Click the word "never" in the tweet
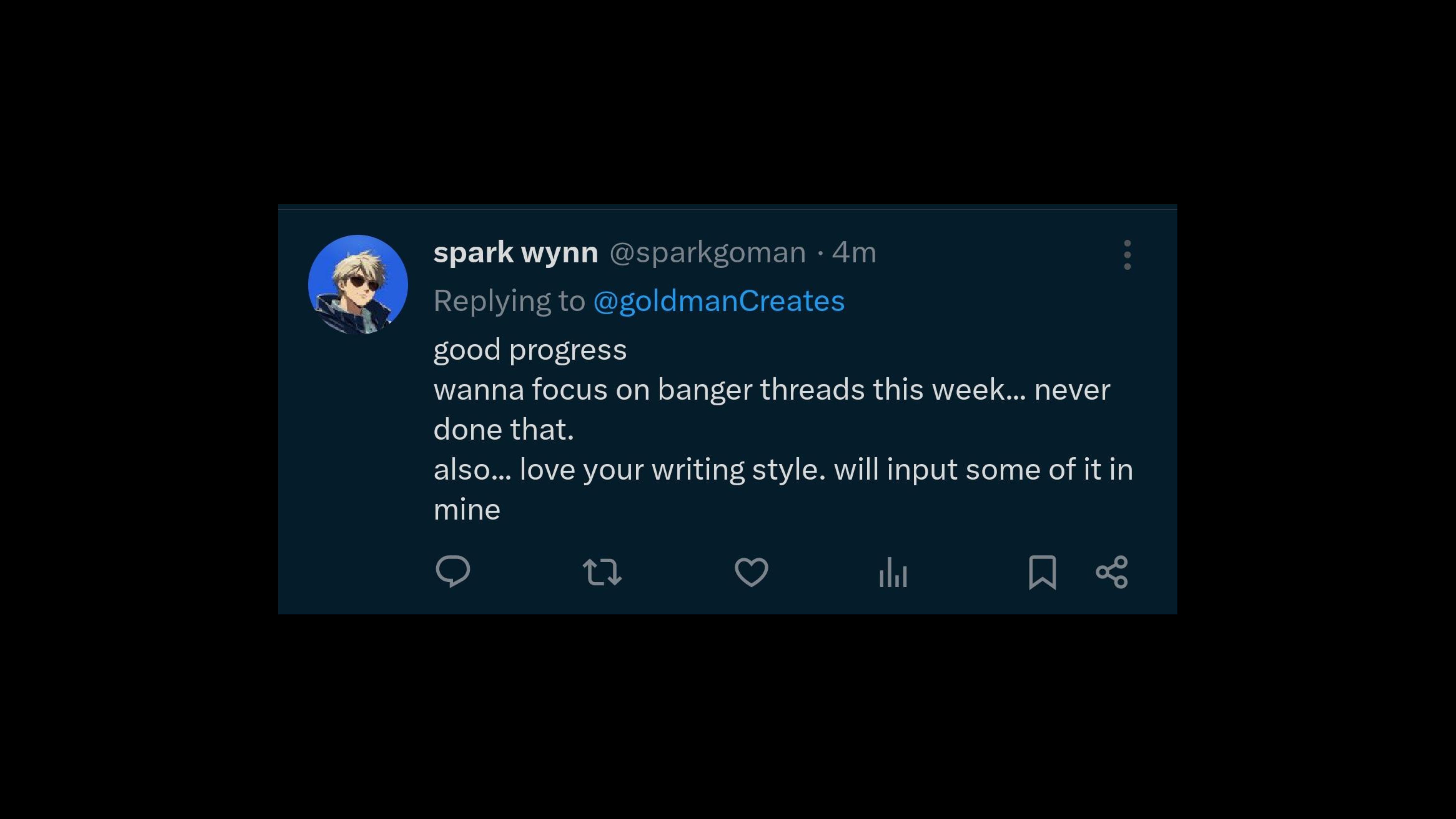 pyautogui.click(x=1072, y=389)
